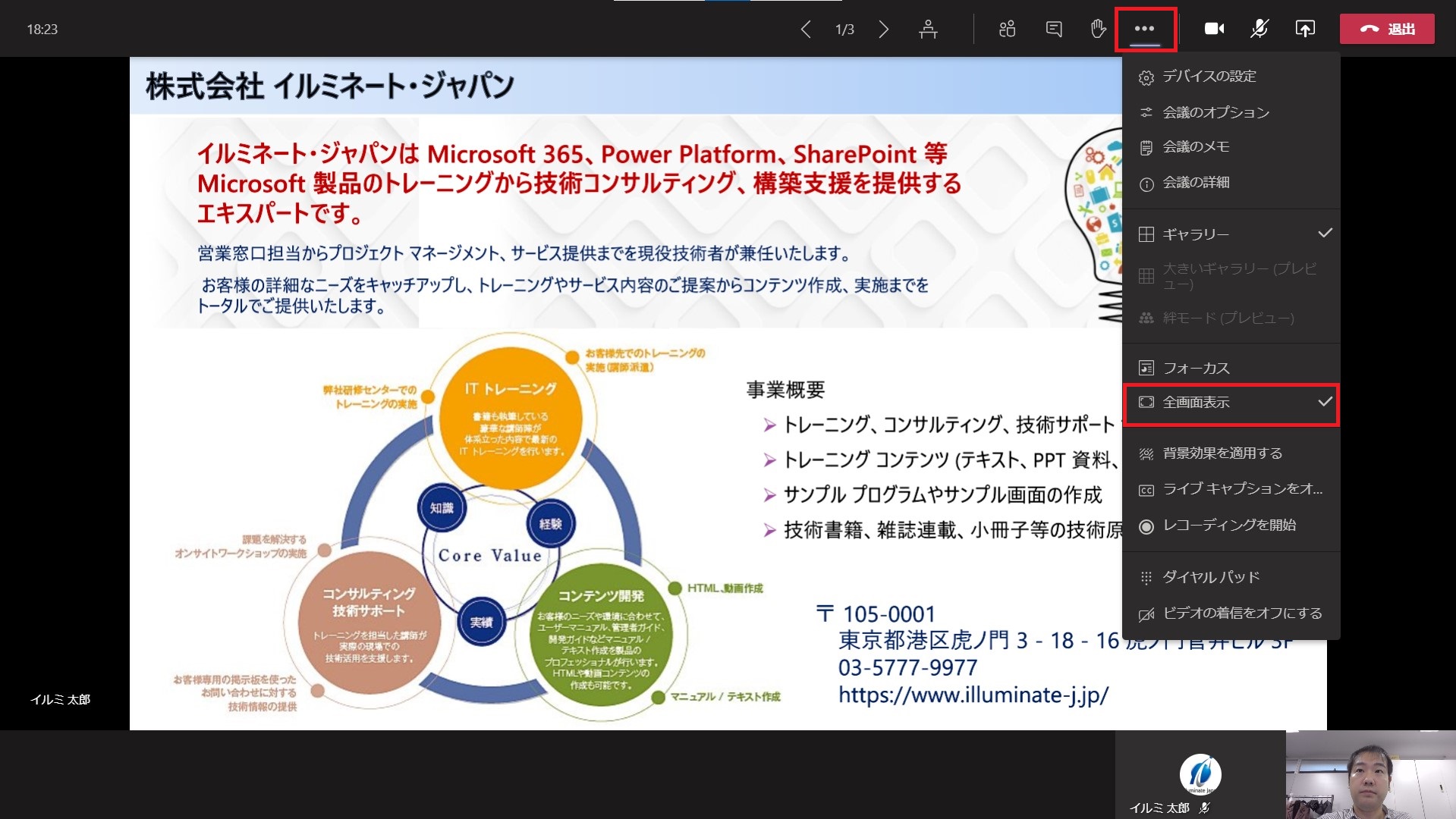Show 会議の詳細 meeting details

click(x=1231, y=183)
